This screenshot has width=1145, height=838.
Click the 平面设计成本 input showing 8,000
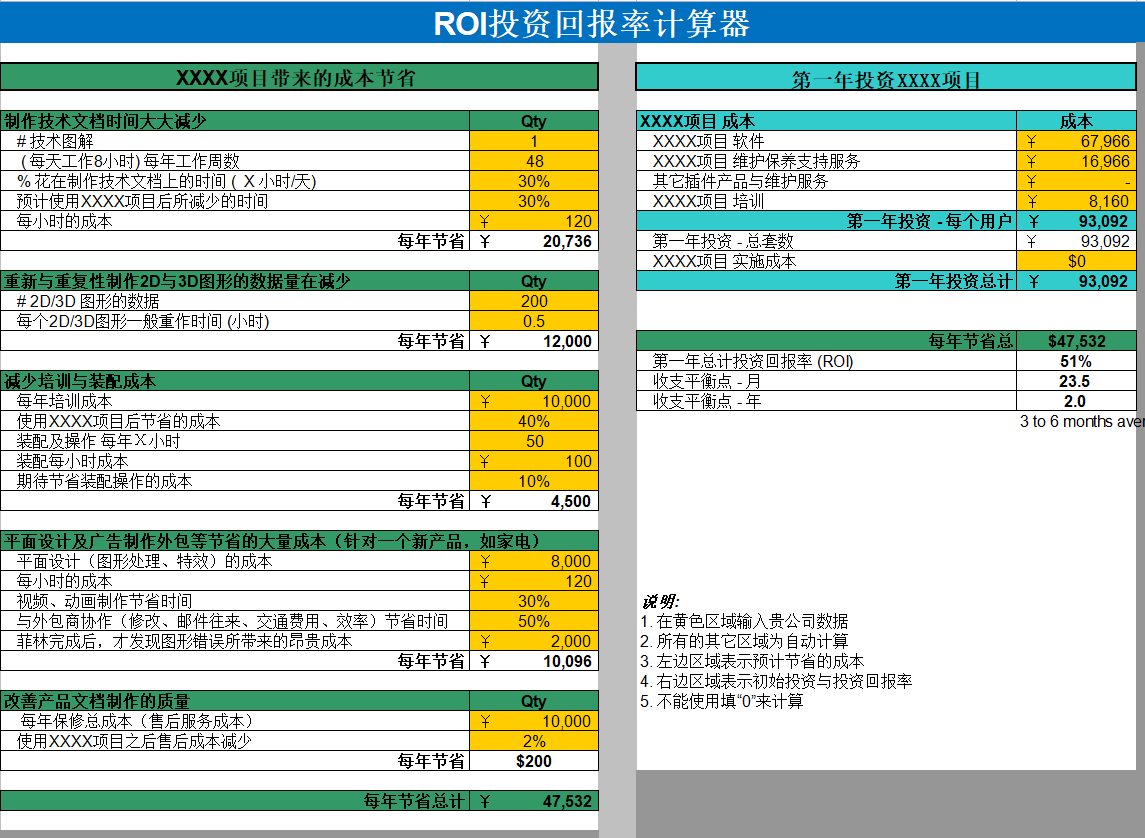[534, 561]
